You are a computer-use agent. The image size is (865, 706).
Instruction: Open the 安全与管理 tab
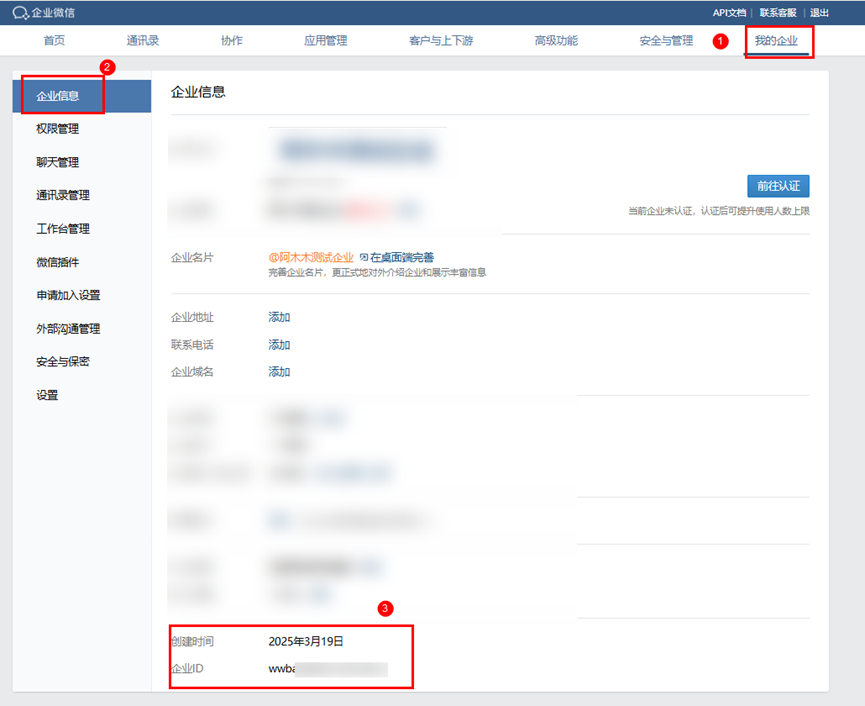[666, 41]
